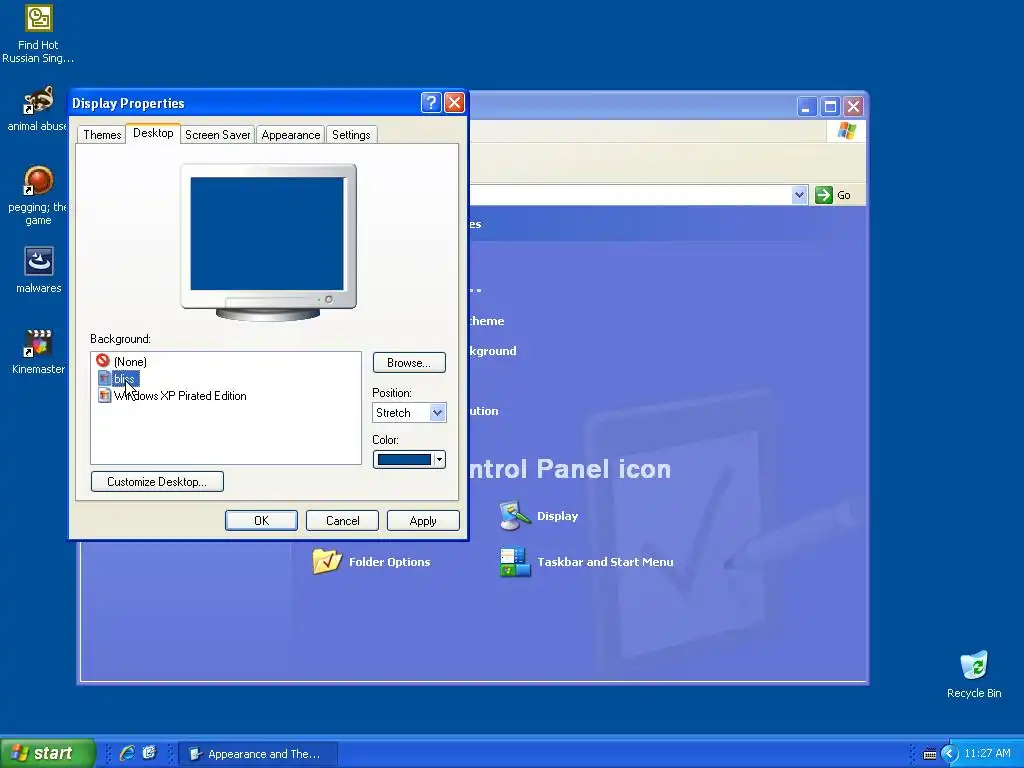
Task: Select (None) in Background list
Action: click(121, 361)
